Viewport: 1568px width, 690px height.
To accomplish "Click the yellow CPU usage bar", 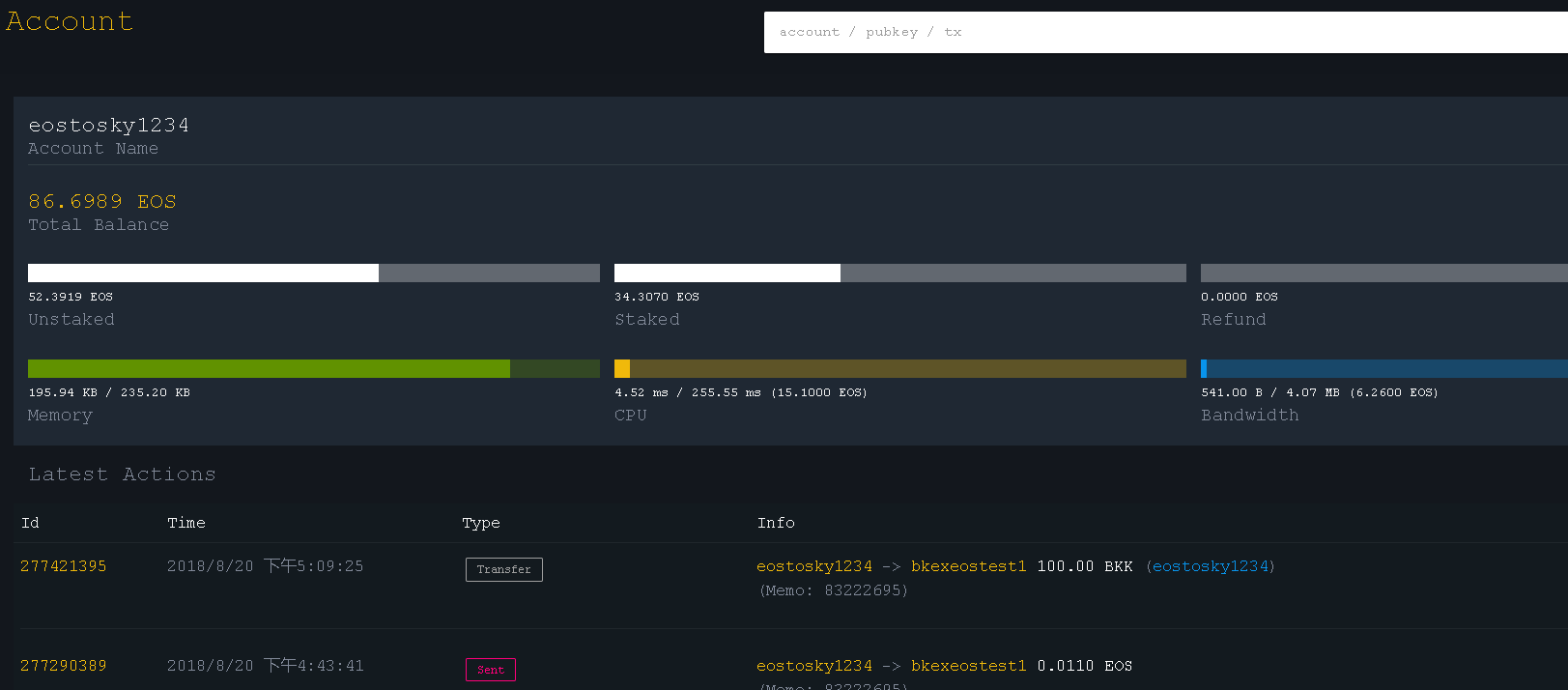I will click(x=900, y=368).
